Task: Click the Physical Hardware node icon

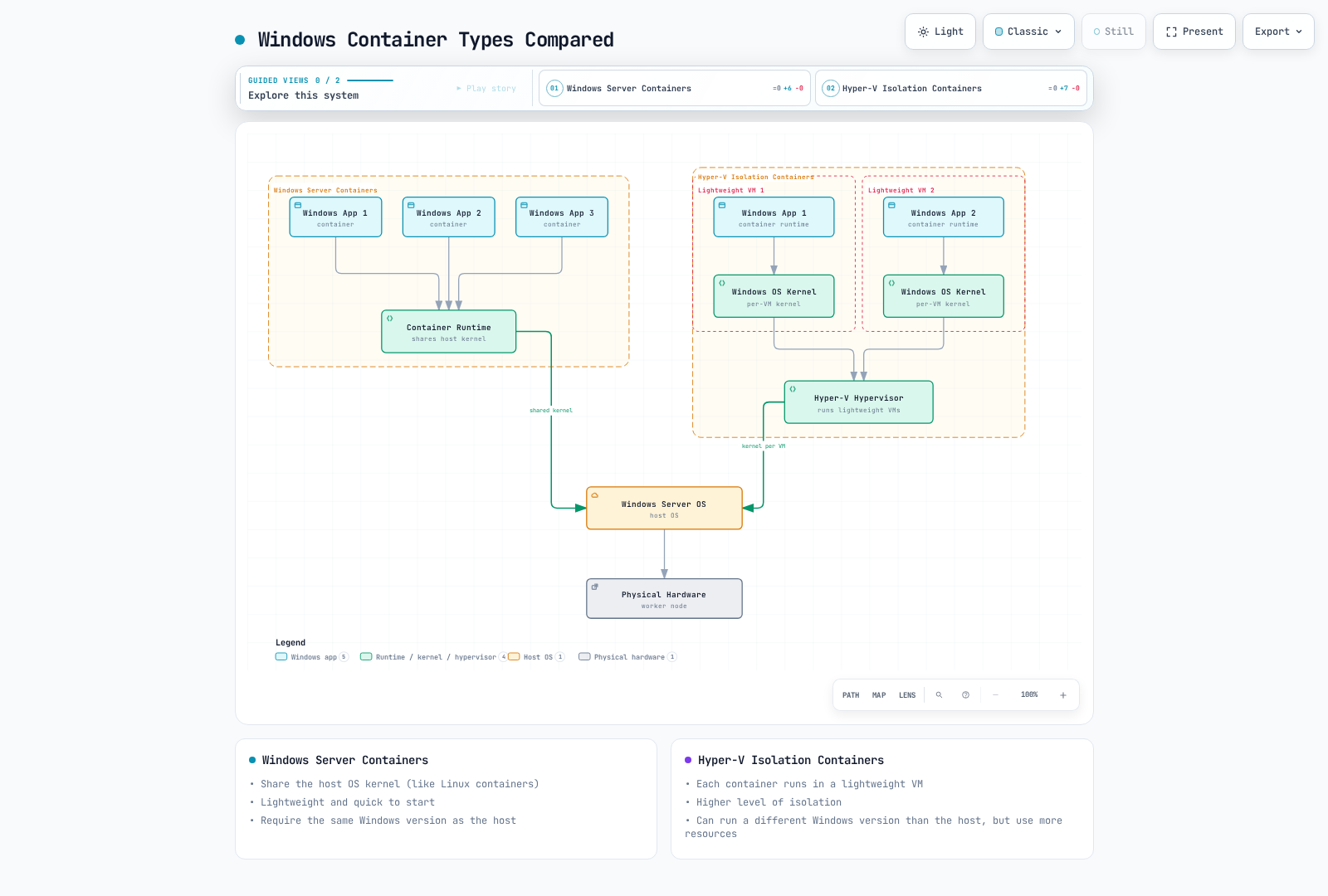Action: point(594,587)
